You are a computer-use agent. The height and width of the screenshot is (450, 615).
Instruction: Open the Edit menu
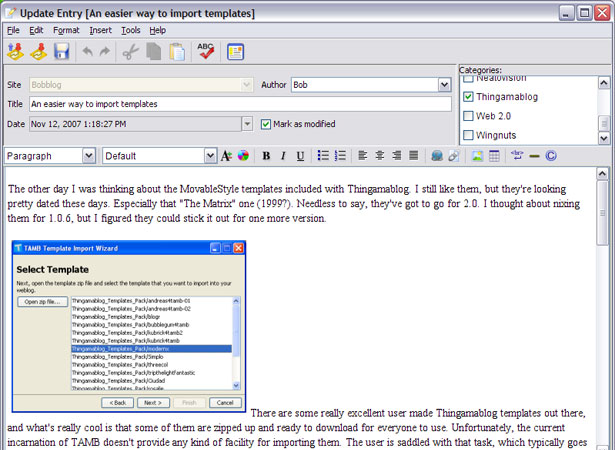tap(36, 30)
